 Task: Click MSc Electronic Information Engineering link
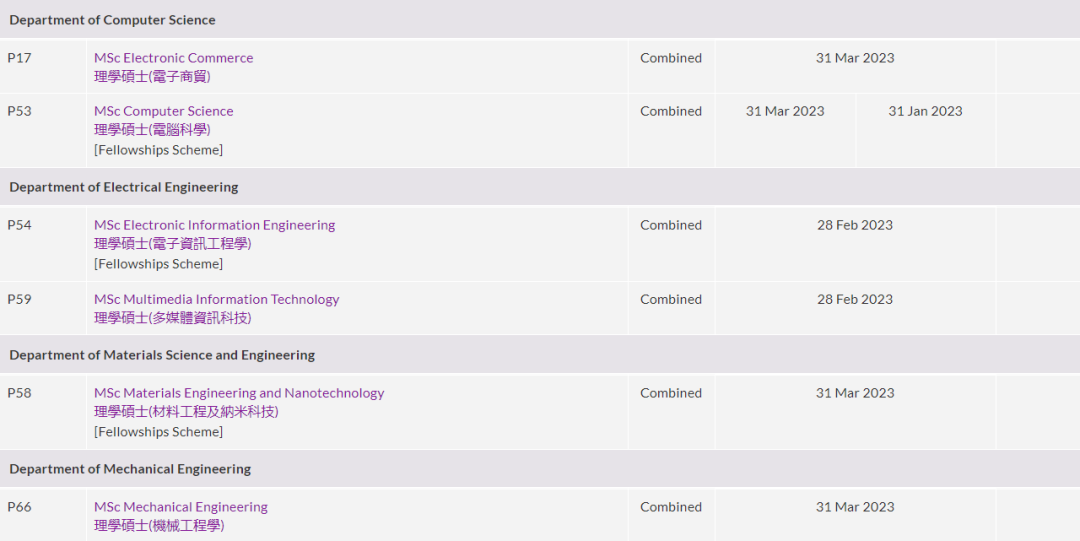tap(214, 225)
